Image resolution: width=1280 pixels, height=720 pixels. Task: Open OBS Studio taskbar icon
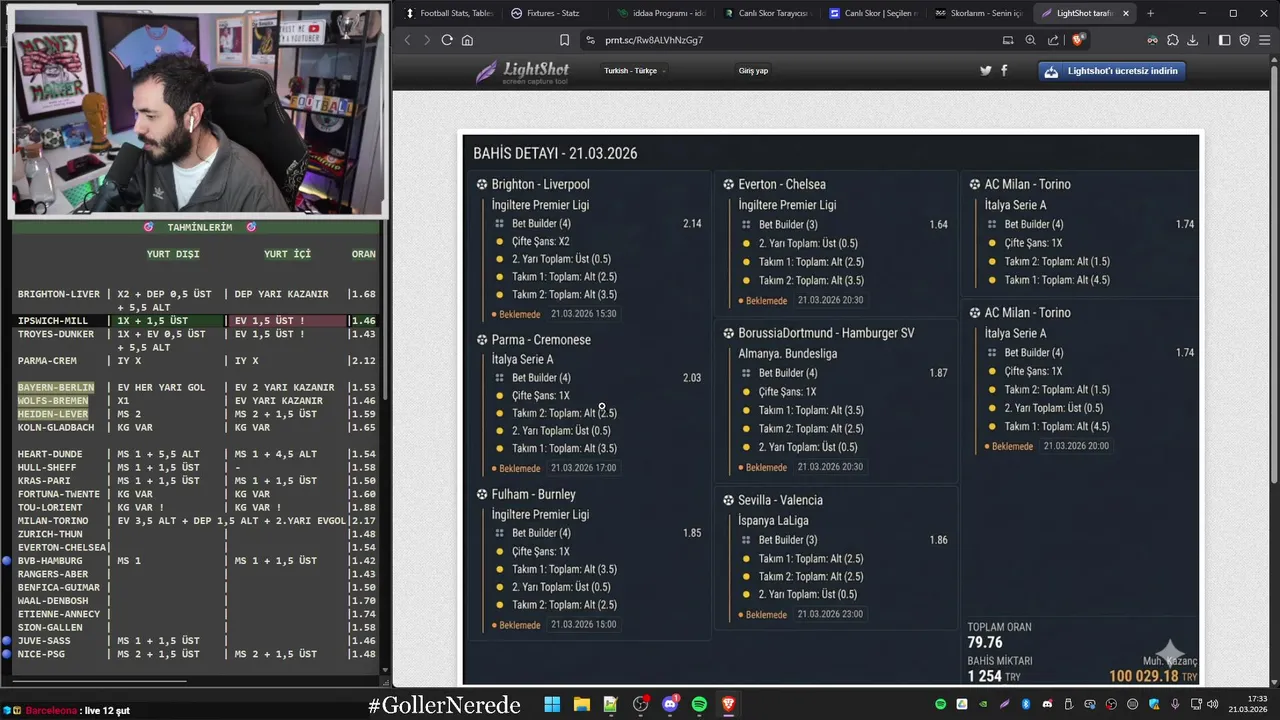(640, 704)
